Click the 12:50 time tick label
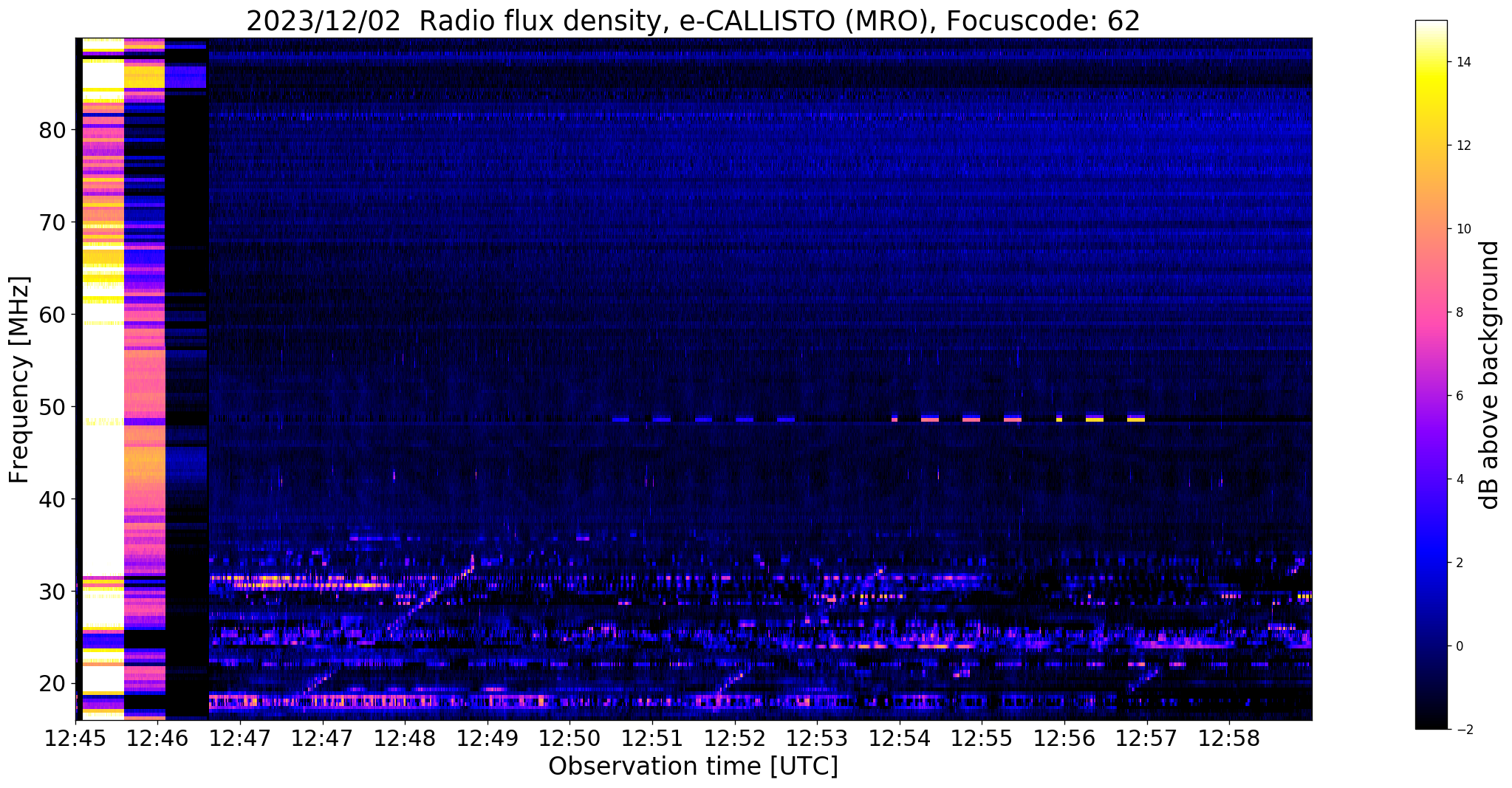Viewport: 1512px width, 788px height. [x=569, y=739]
